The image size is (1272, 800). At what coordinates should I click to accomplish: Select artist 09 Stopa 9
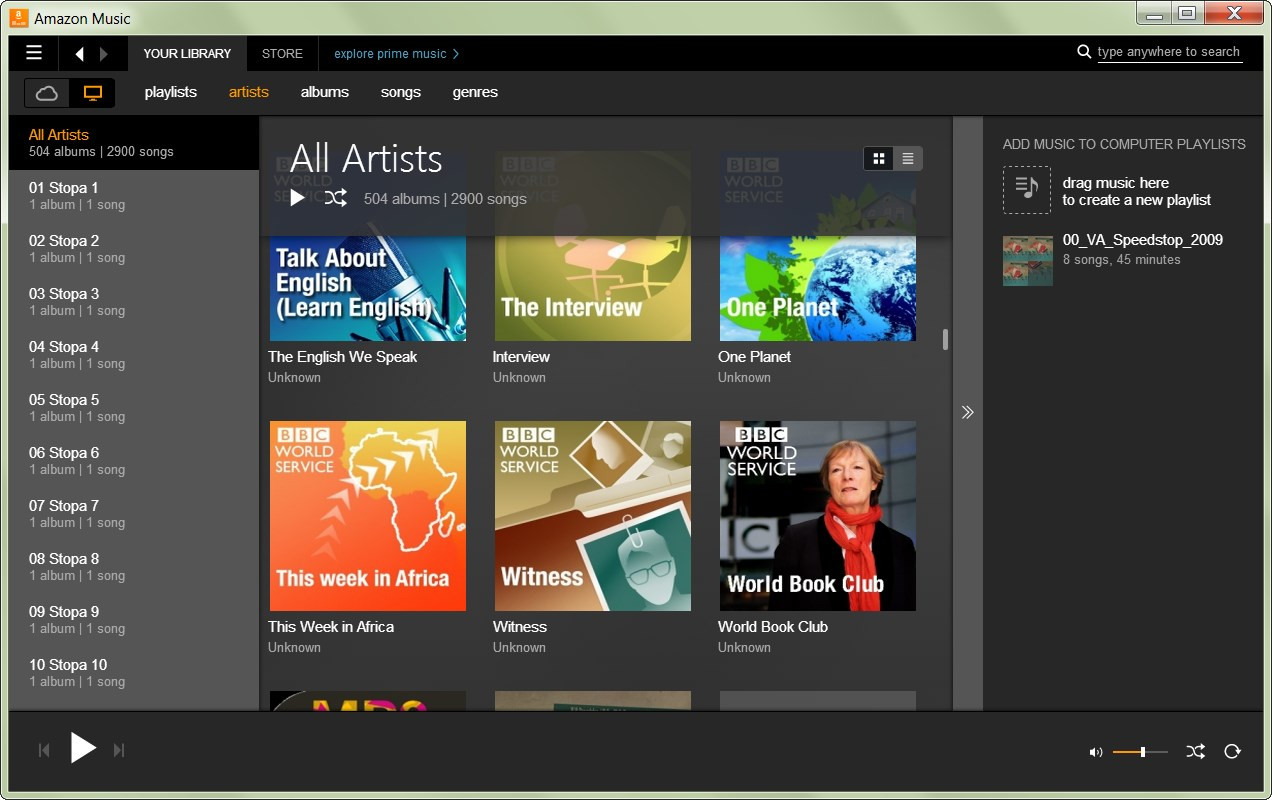(134, 620)
